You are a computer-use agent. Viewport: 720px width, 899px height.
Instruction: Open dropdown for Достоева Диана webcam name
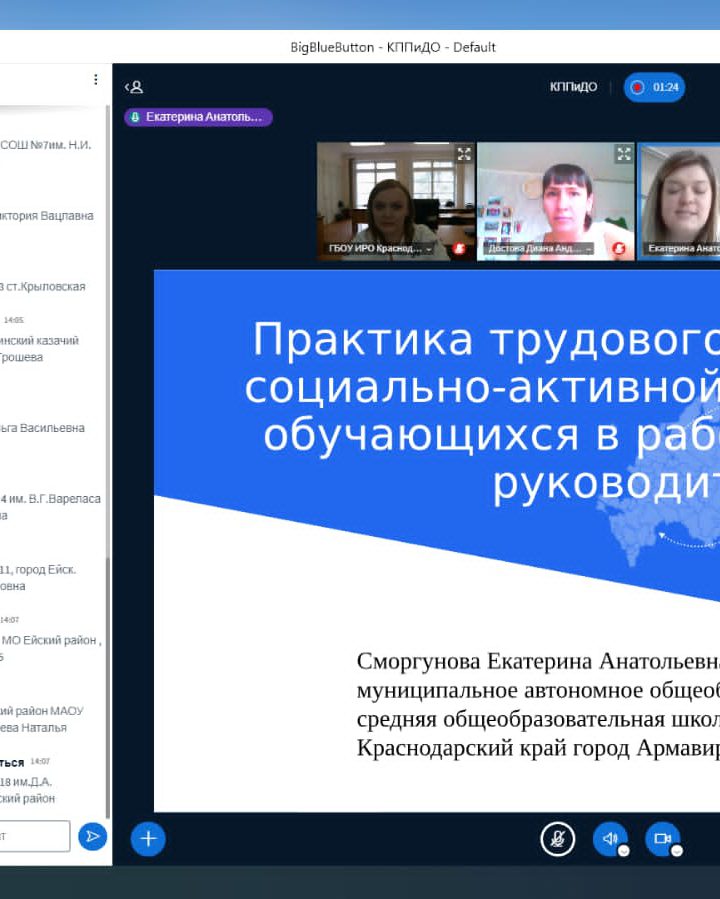click(589, 249)
